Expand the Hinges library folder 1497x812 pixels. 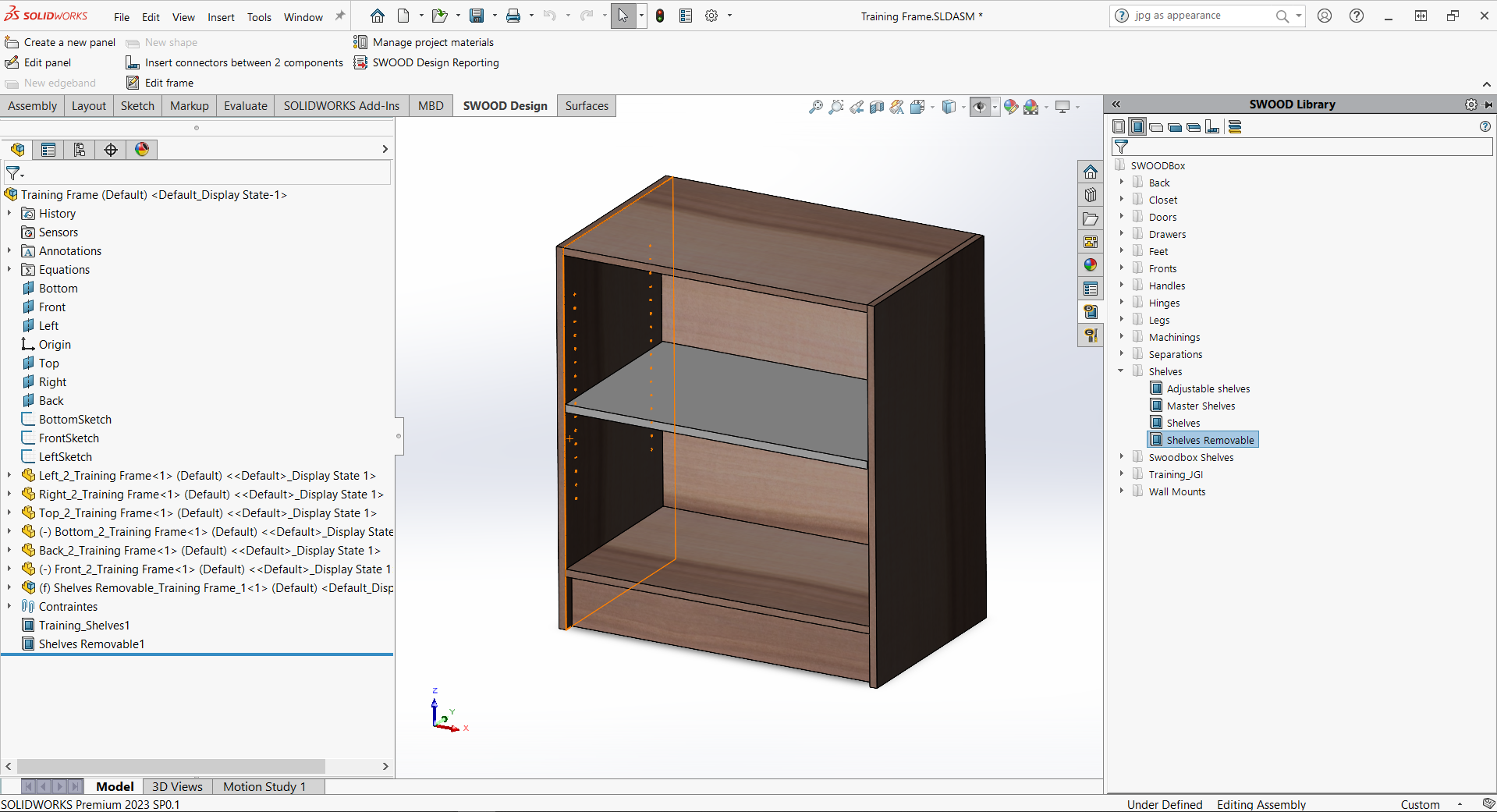tap(1121, 303)
